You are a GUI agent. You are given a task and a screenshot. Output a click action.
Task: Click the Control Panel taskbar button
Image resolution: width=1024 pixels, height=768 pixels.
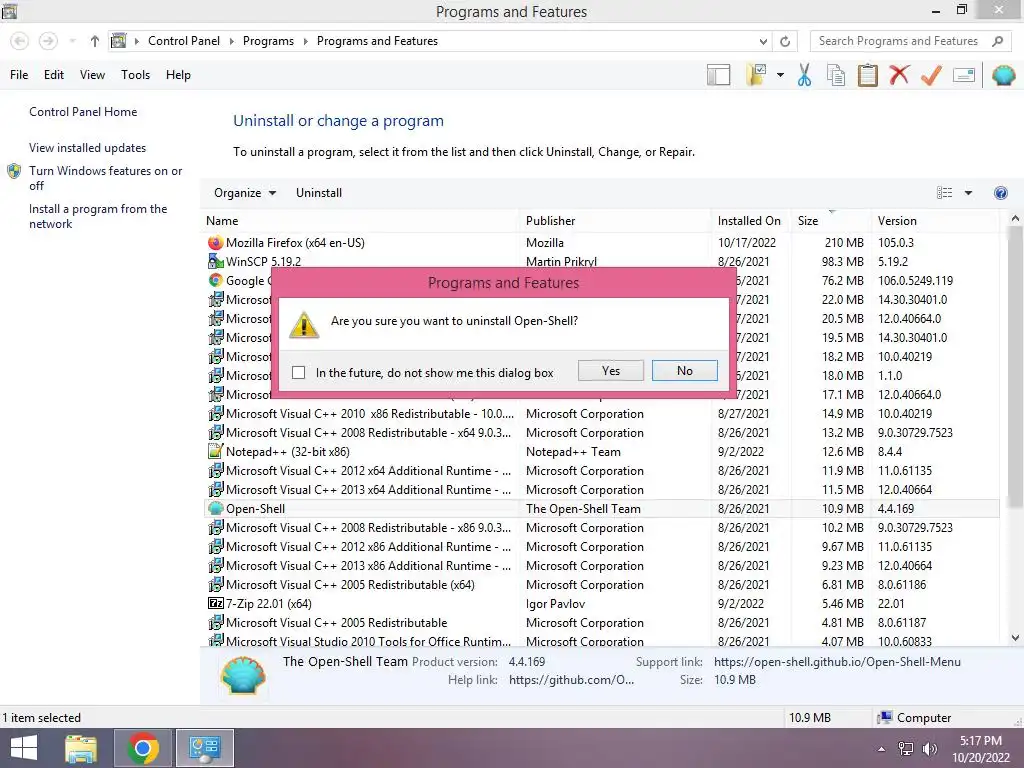[204, 748]
